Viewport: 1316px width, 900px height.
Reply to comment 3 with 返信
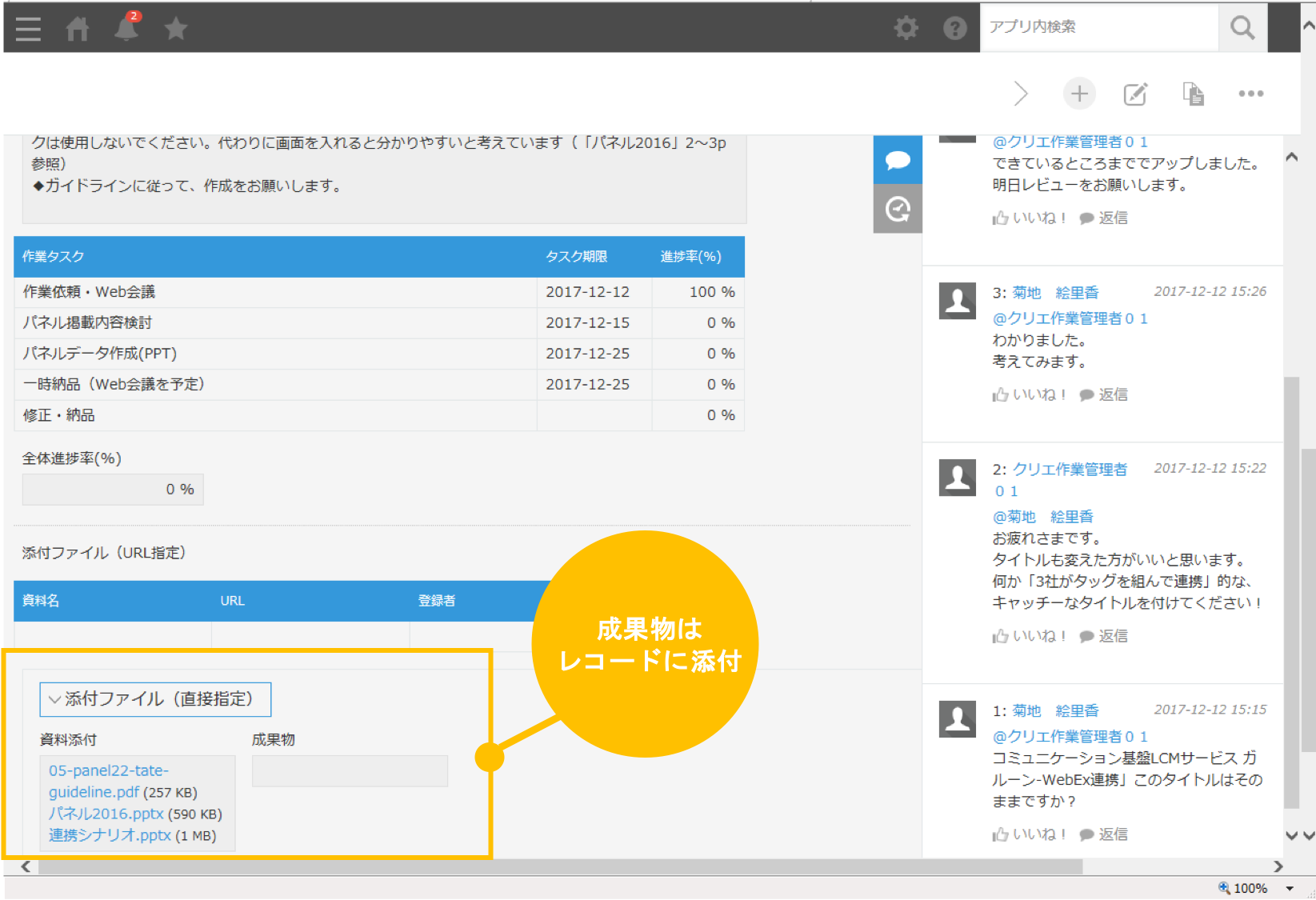pyautogui.click(x=1112, y=394)
